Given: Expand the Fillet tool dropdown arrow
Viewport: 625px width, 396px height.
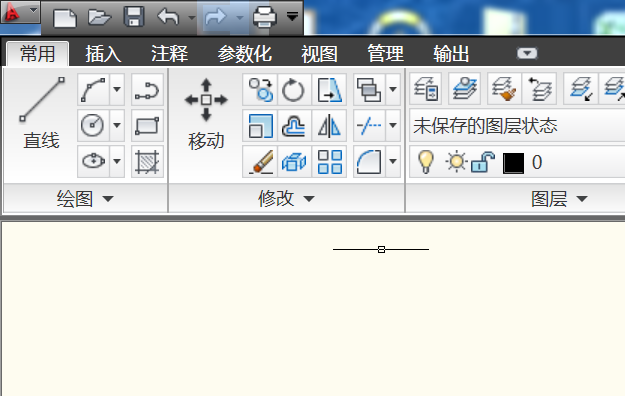Looking at the screenshot, I should [x=393, y=161].
